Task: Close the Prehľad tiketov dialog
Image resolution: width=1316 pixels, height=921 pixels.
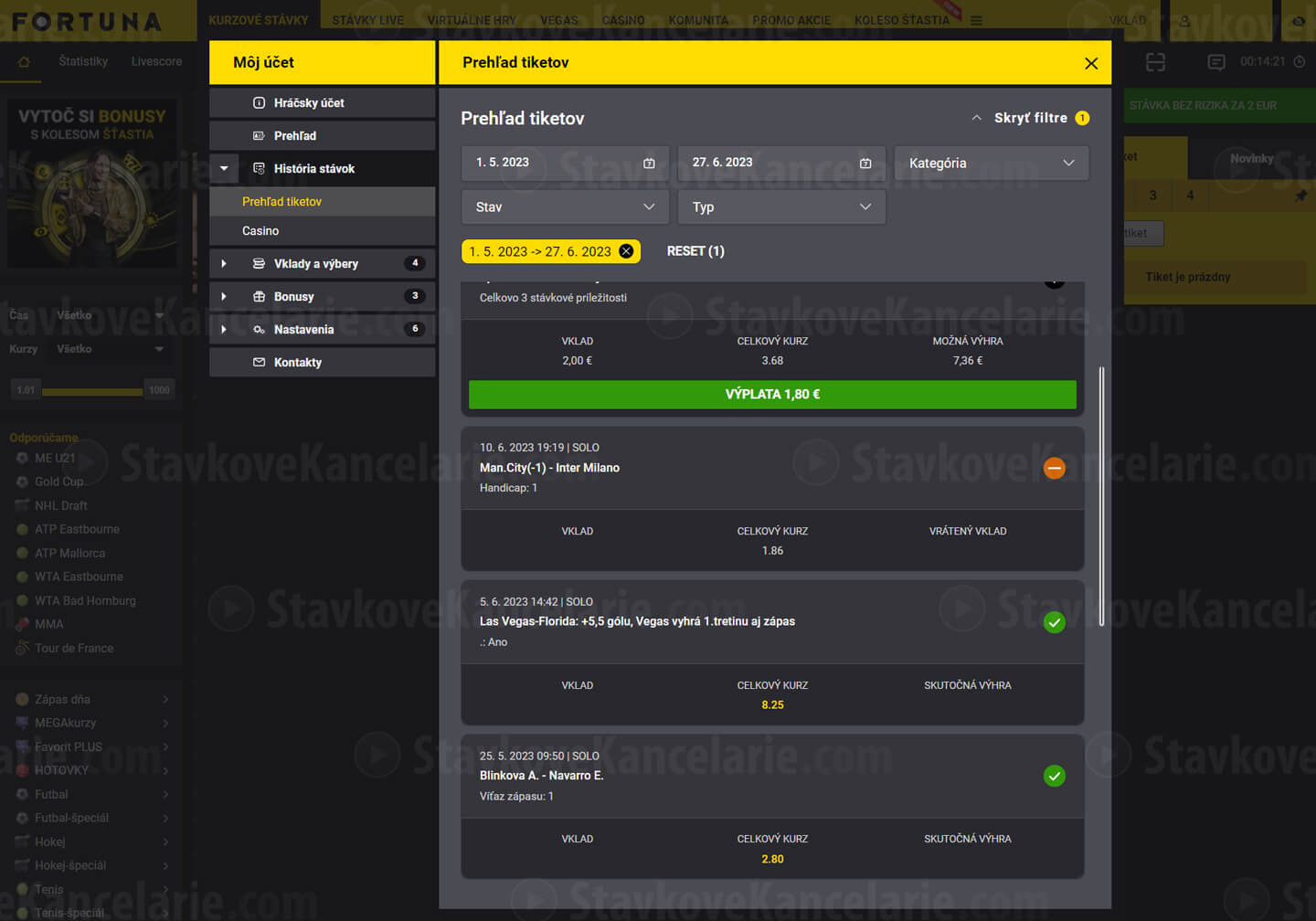Action: point(1091,63)
